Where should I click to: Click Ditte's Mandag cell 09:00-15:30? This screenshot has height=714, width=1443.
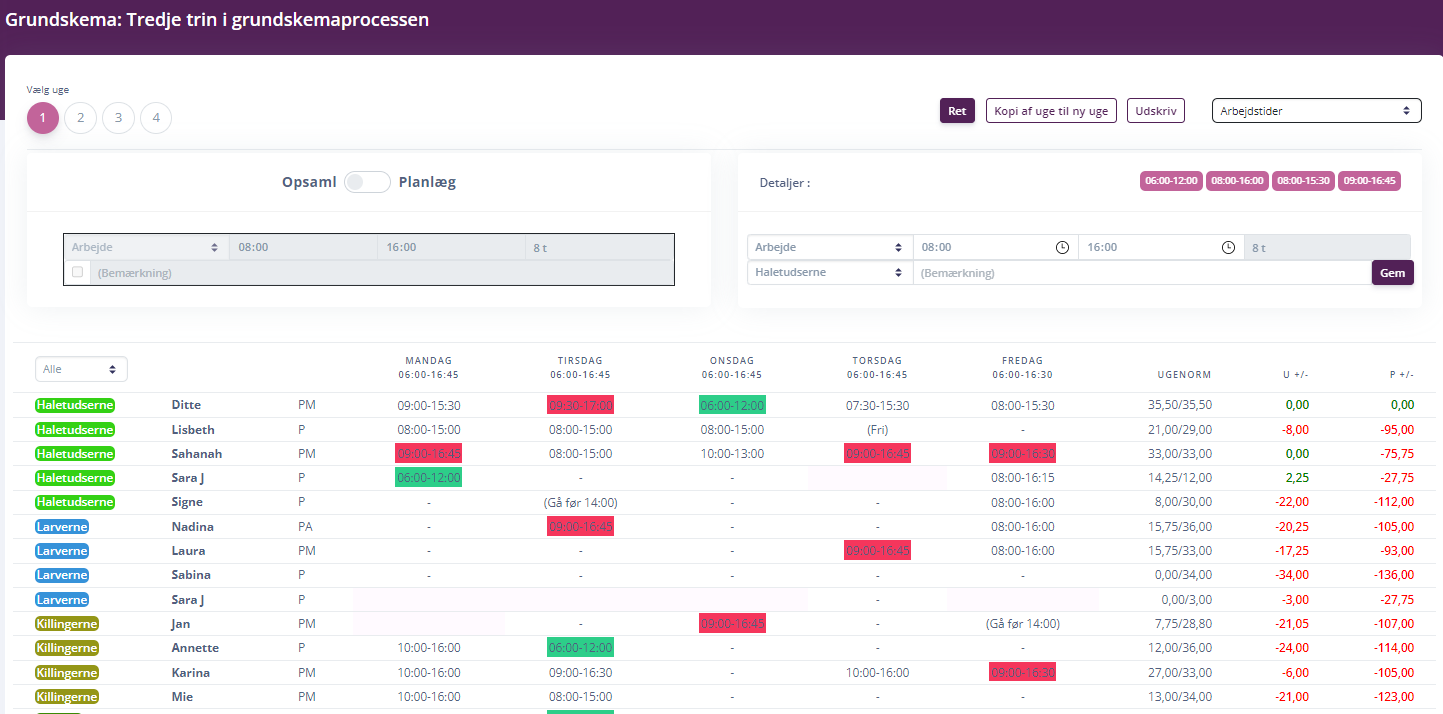click(428, 405)
